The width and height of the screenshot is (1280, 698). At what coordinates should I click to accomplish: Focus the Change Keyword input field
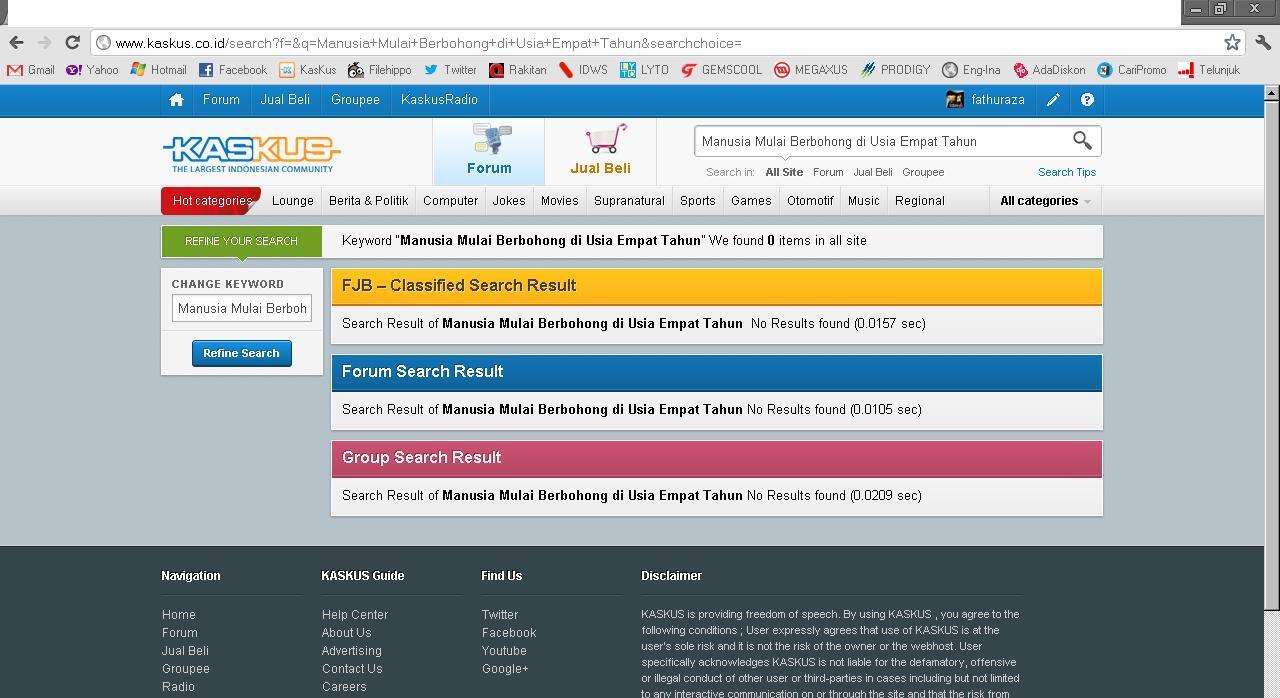(242, 308)
